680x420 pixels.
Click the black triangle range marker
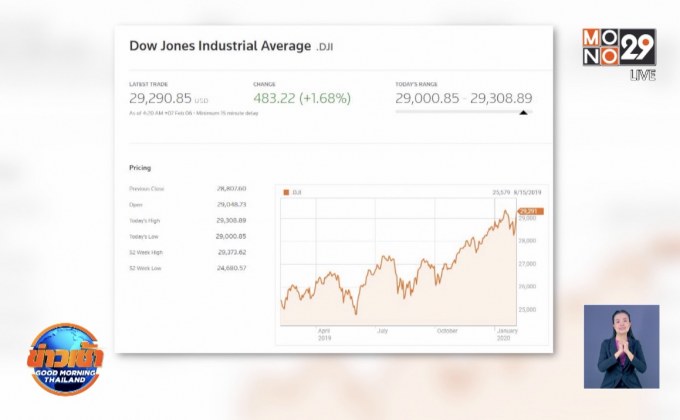pyautogui.click(x=522, y=113)
